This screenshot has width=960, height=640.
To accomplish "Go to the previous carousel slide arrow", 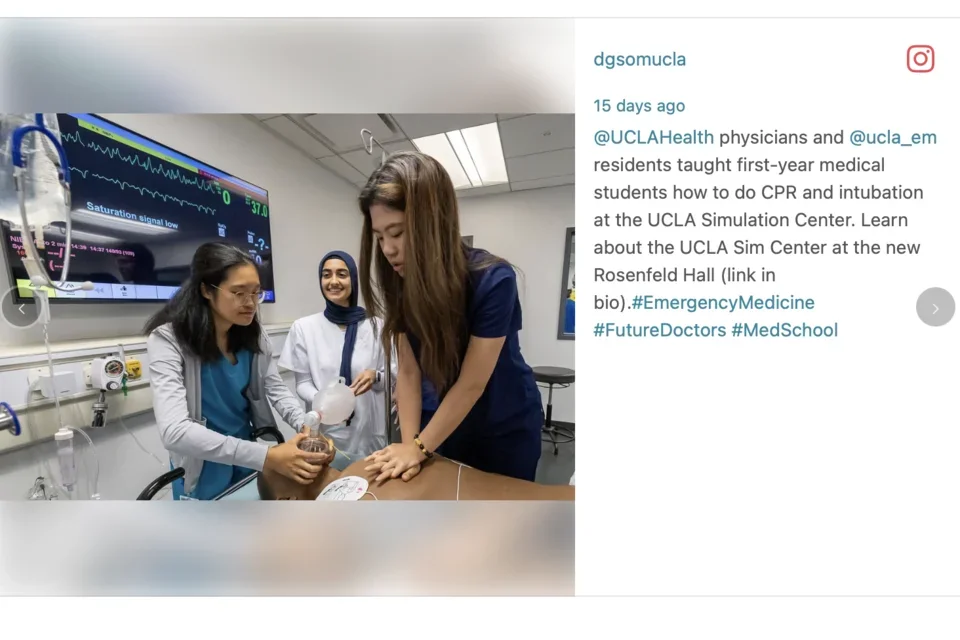I will pyautogui.click(x=21, y=308).
